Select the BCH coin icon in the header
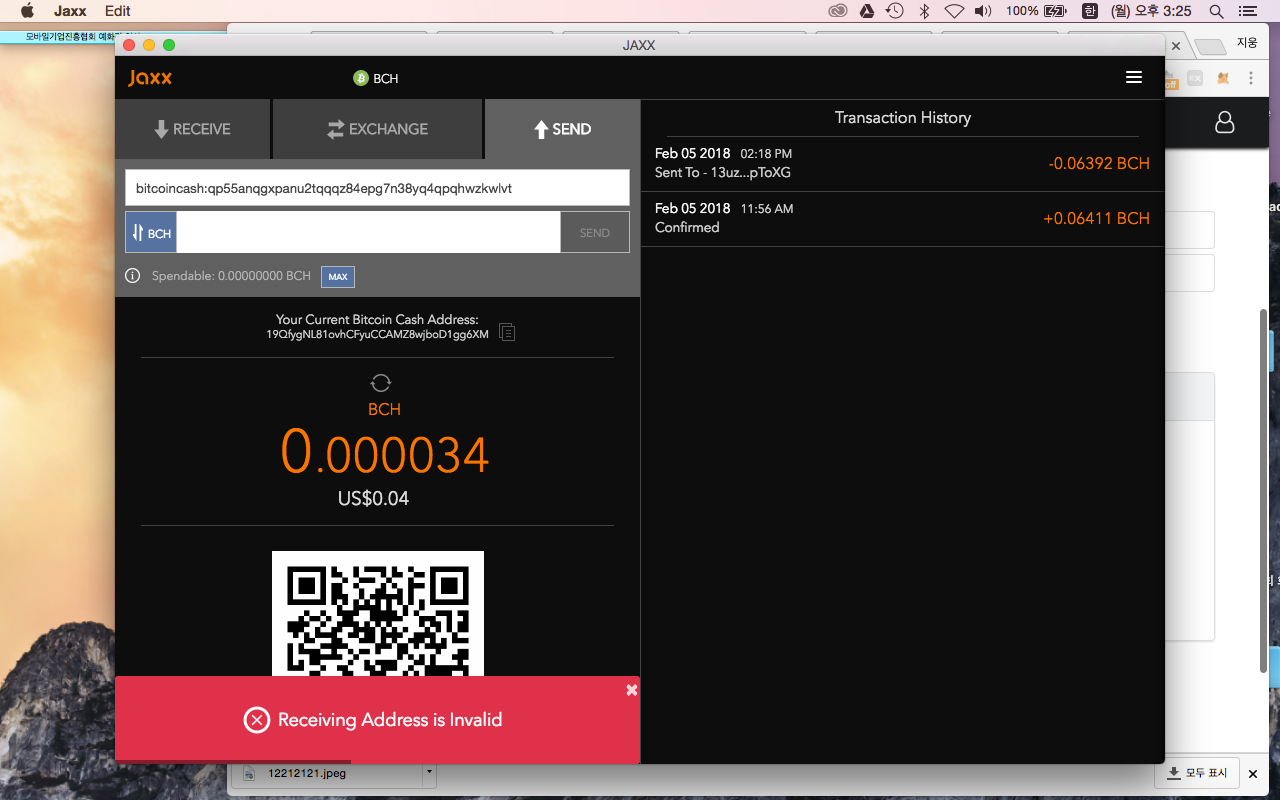 click(x=361, y=78)
